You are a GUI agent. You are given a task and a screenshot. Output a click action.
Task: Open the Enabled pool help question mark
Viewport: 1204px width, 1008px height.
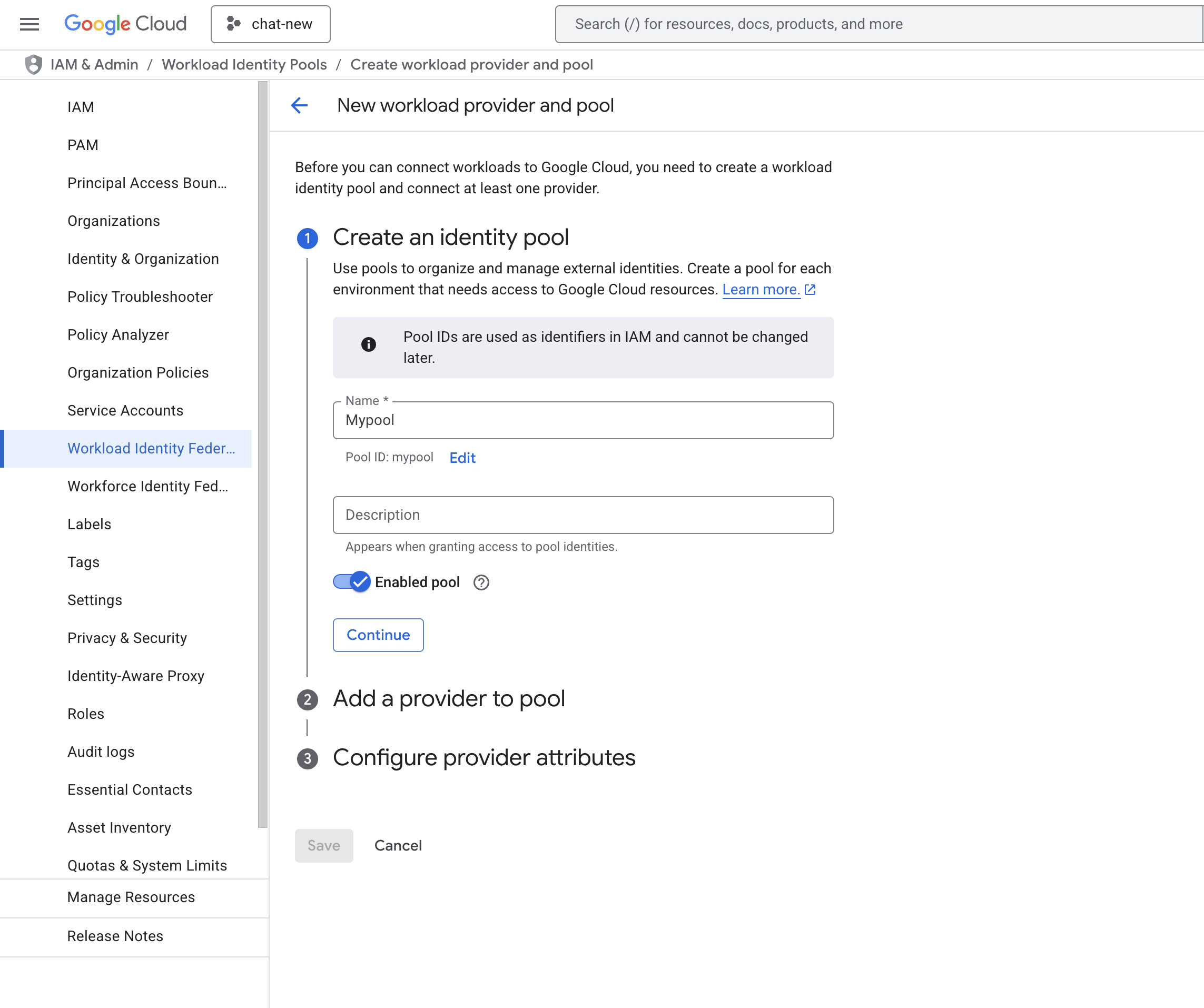(481, 582)
